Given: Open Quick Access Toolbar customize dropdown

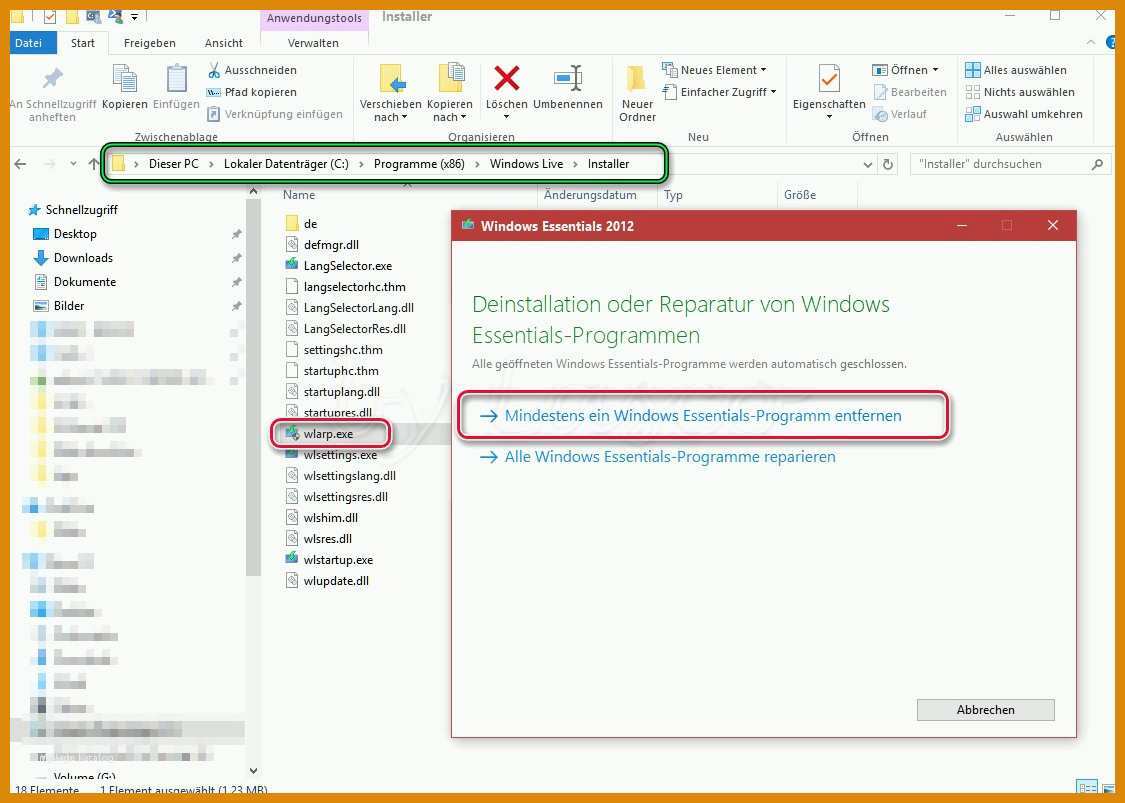Looking at the screenshot, I should (x=134, y=17).
